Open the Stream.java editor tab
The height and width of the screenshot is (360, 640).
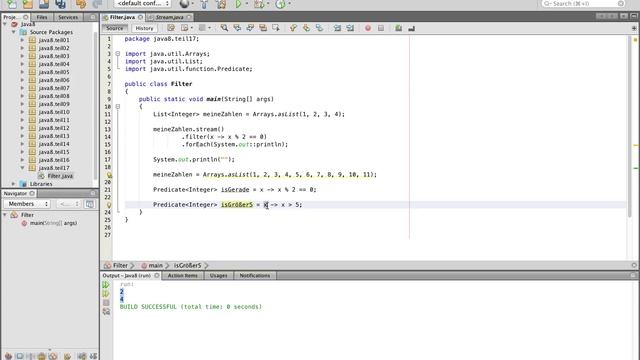(169, 17)
